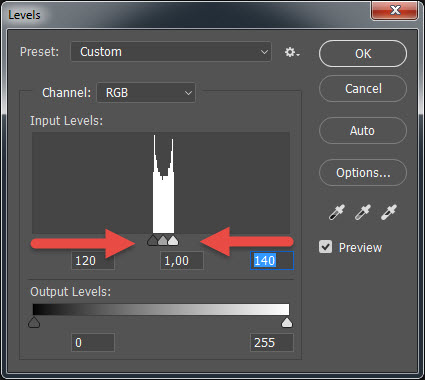Close the Levels dialog window
This screenshot has height=380, width=425.
coord(394,10)
